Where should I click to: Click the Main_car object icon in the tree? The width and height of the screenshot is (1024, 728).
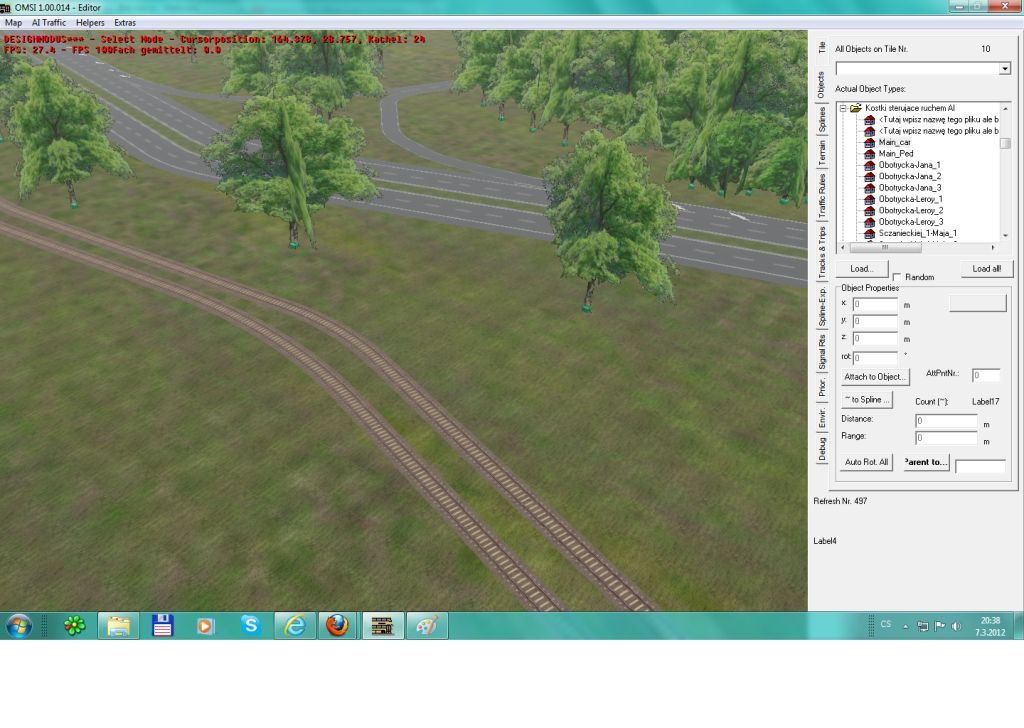pos(870,142)
